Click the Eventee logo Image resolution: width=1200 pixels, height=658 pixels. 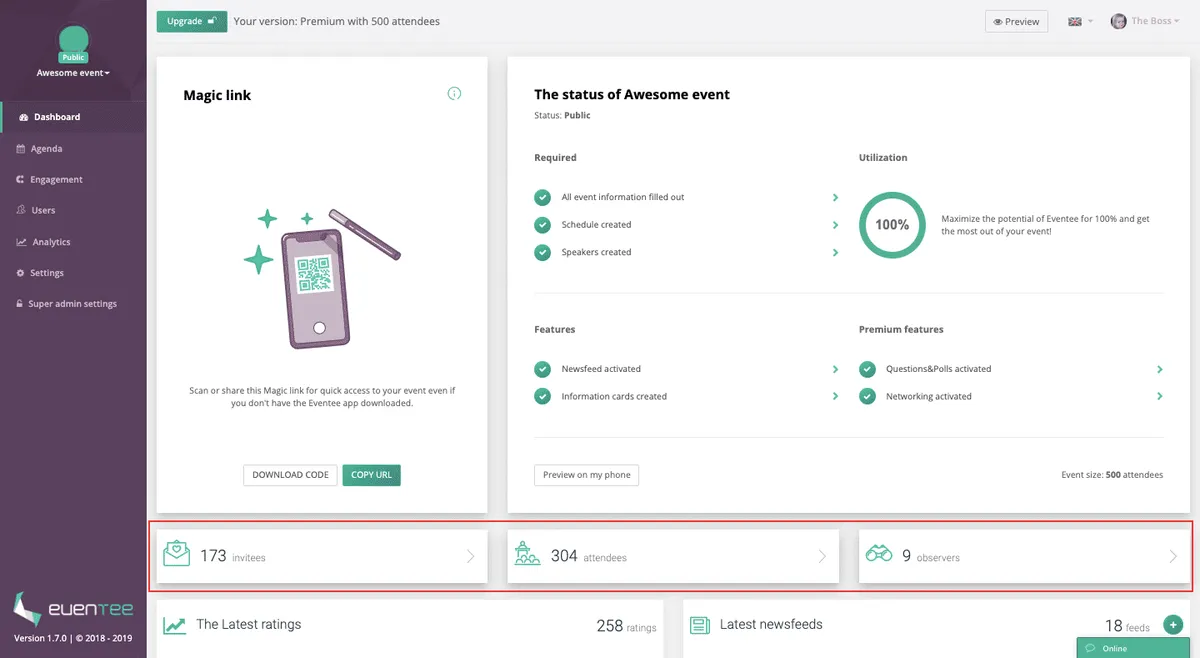72,608
